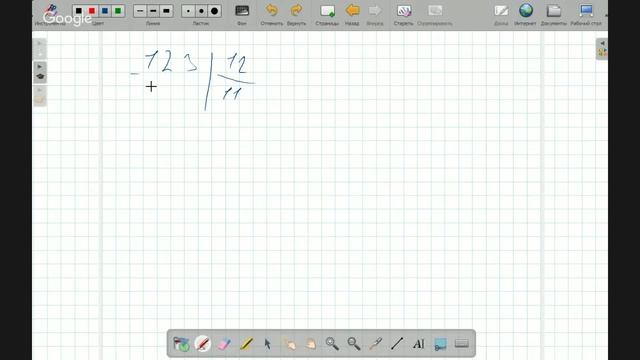Screen dimensions: 640x360
Task: Choose the medium eraser size
Action: tap(201, 11)
